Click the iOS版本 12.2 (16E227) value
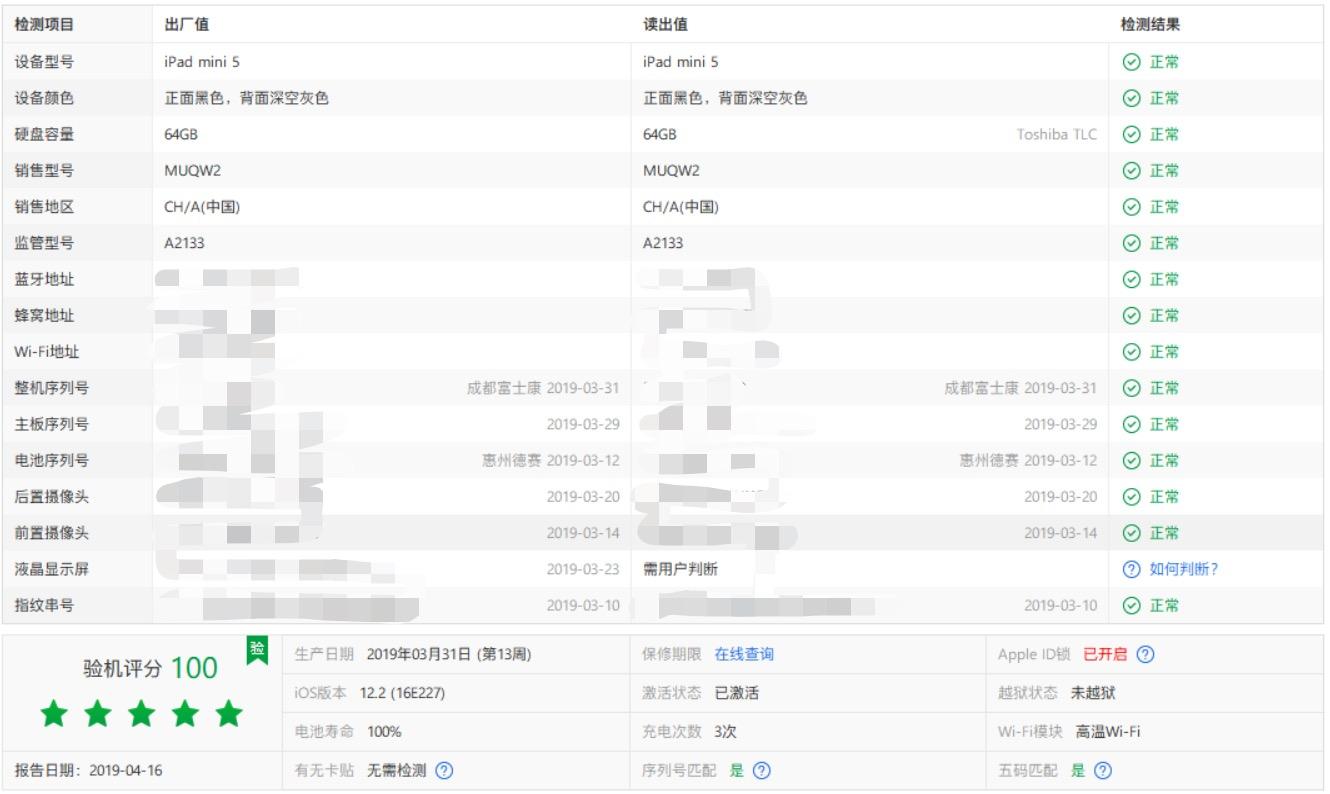The image size is (1330, 794). [x=402, y=693]
